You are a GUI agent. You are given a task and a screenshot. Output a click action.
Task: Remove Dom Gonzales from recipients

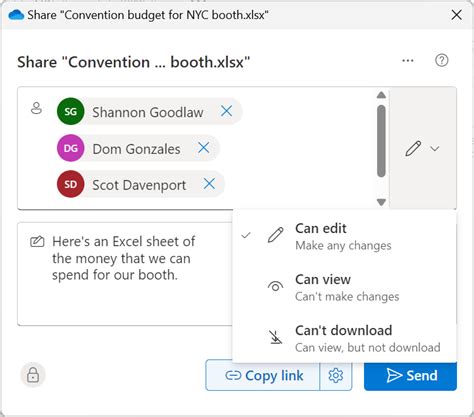(203, 147)
